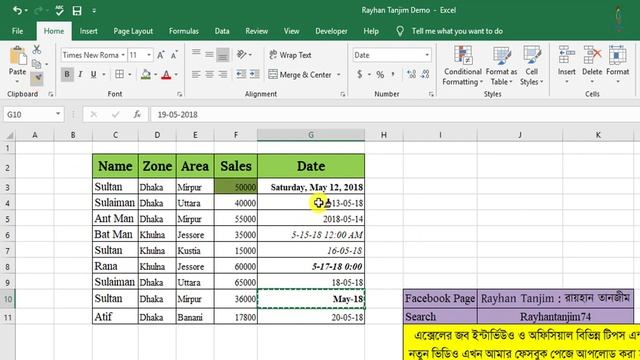640x360 pixels.
Task: Click Select All corner triangle
Action: [x=9, y=135]
